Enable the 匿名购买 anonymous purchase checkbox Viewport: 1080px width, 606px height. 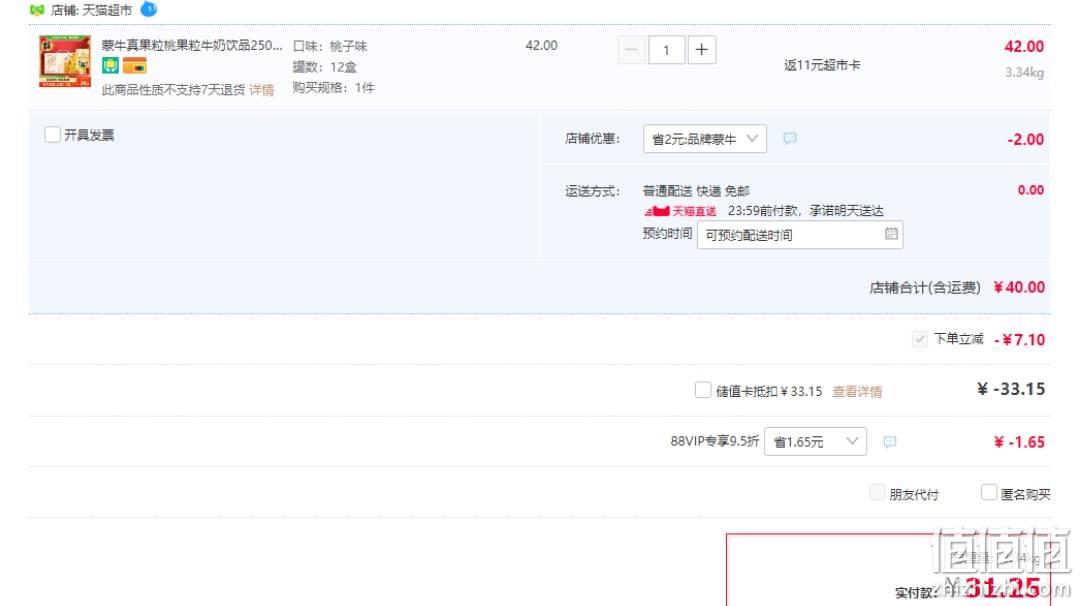pyautogui.click(x=988, y=492)
